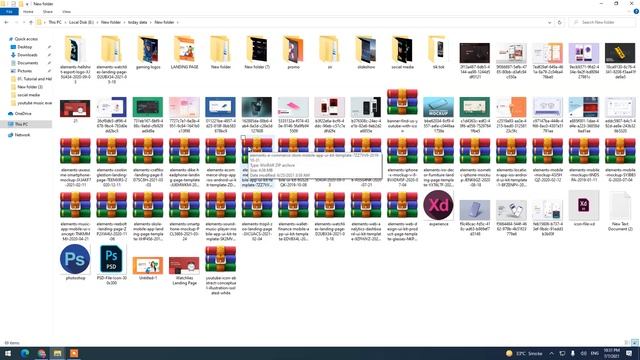Select OneDrive in navigation pane
This screenshot has height=360, width=640.
[x=23, y=113]
